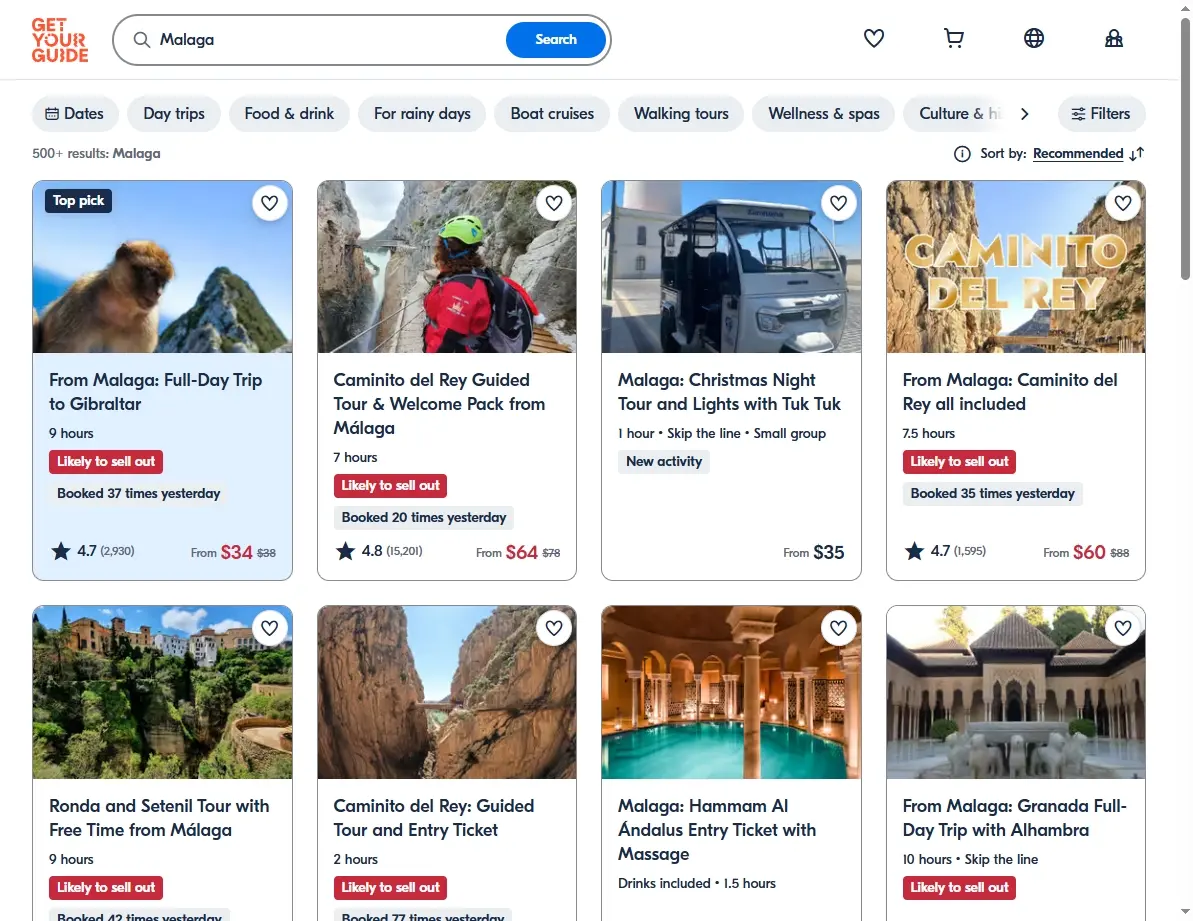Viewport: 1193px width, 921px height.
Task: Click the sort arrows icon
Action: click(x=1137, y=154)
